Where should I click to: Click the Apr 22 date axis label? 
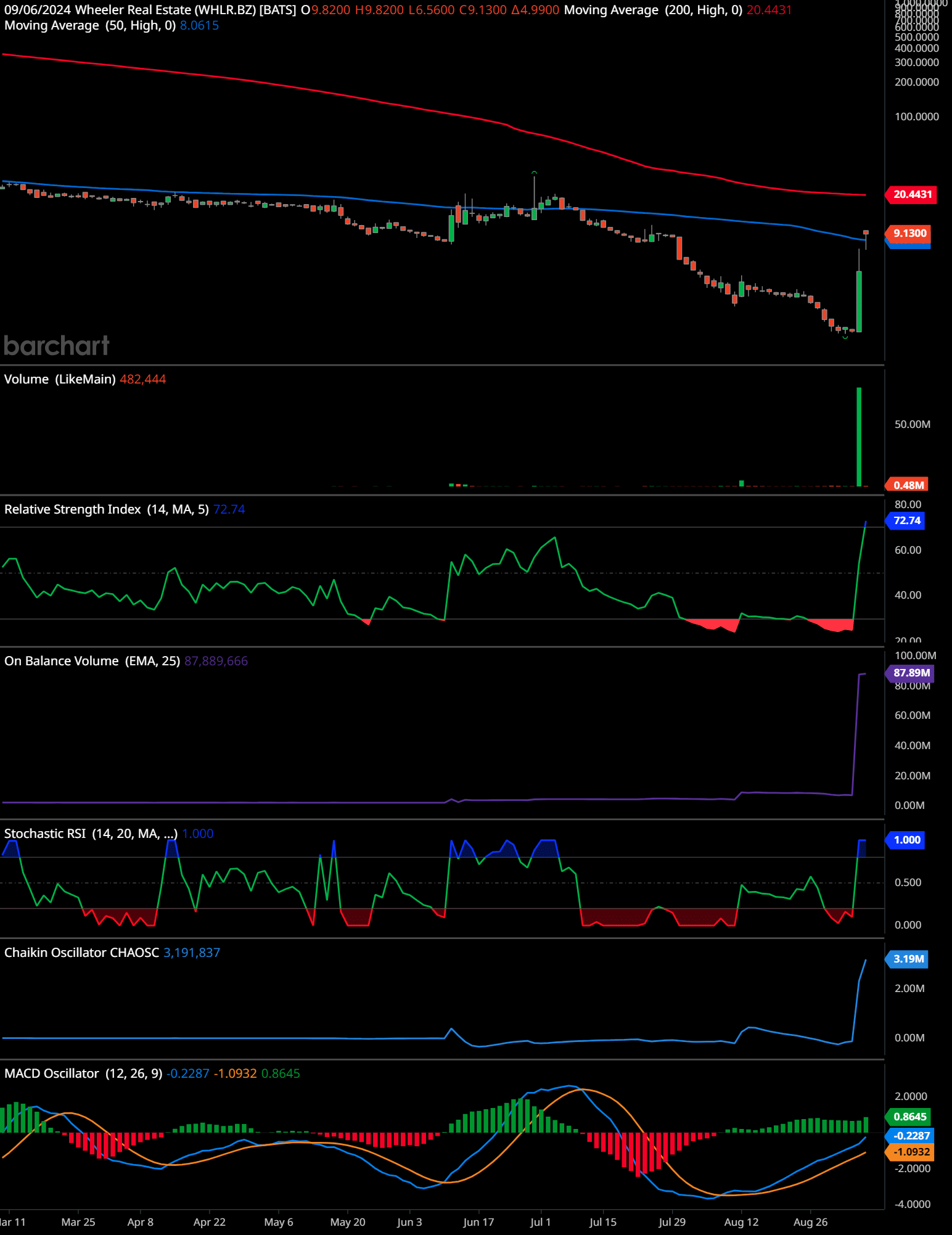[x=210, y=1222]
